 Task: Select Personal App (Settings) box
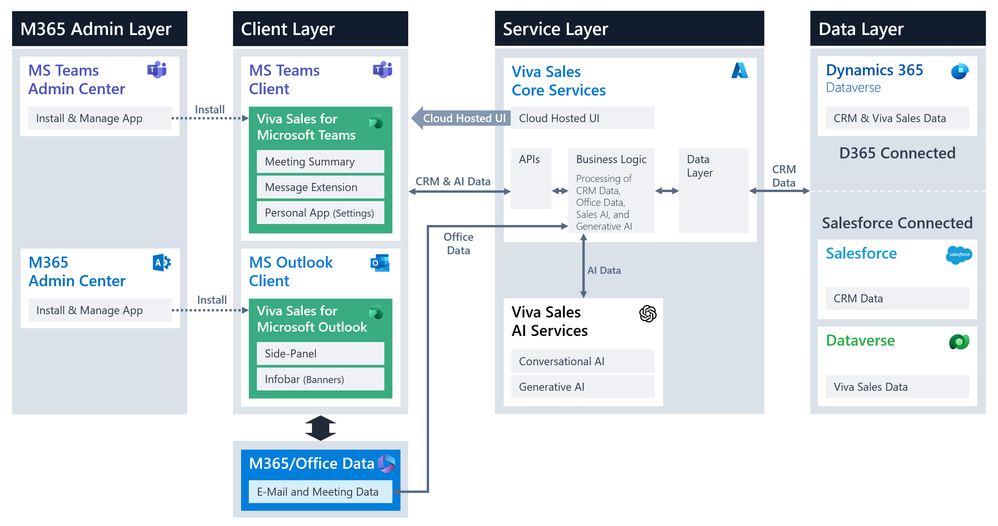click(320, 213)
